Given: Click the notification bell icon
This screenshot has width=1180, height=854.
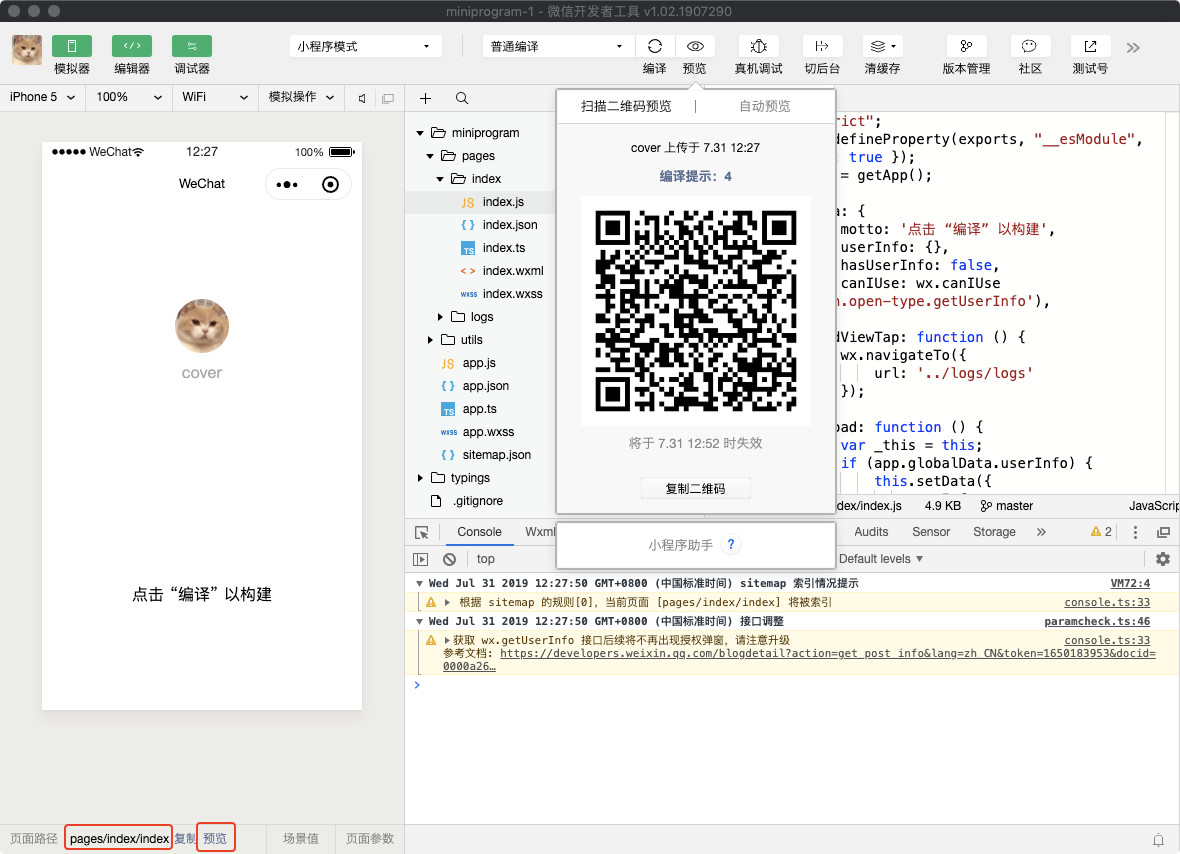Looking at the screenshot, I should coord(1157,839).
